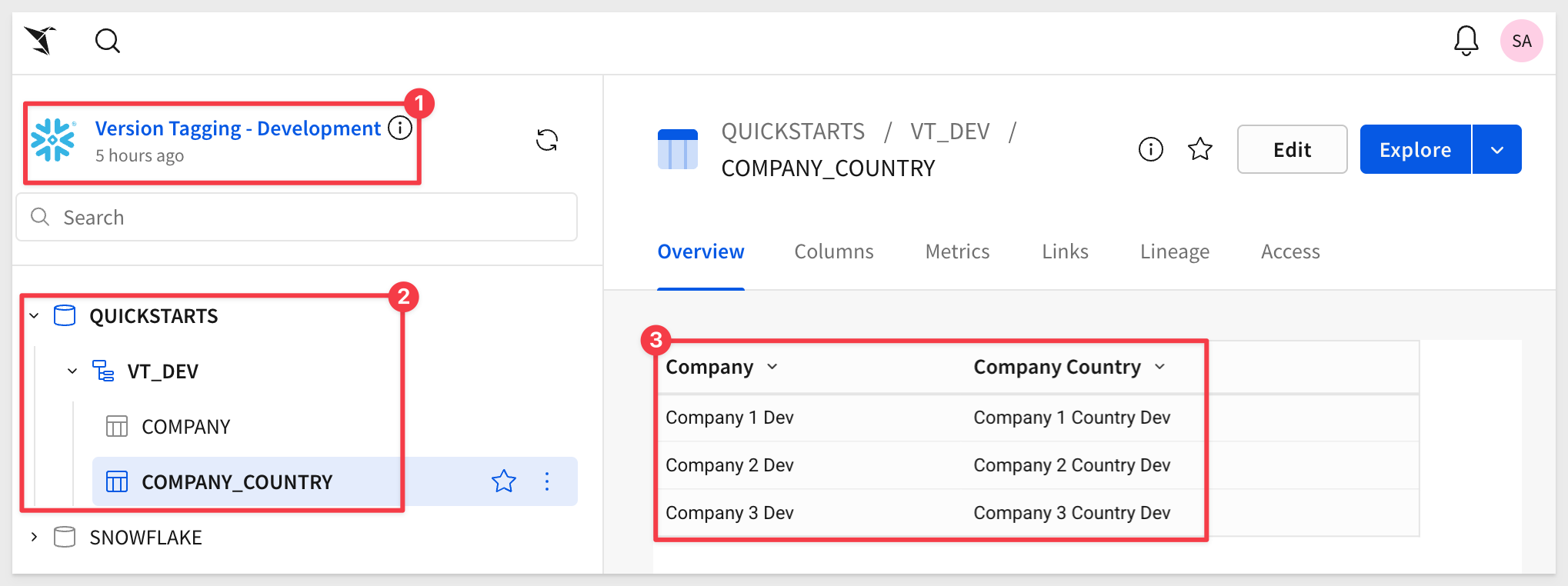Open notifications bell icon
Image resolution: width=1568 pixels, height=586 pixels.
pyautogui.click(x=1466, y=41)
